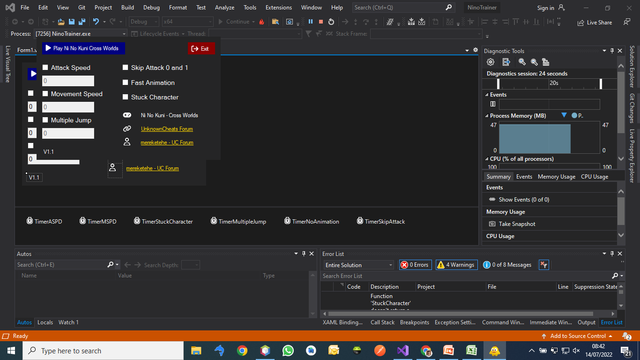Switch to the Memory Usage tab
Viewport: 640px width, 360px height.
click(x=556, y=177)
